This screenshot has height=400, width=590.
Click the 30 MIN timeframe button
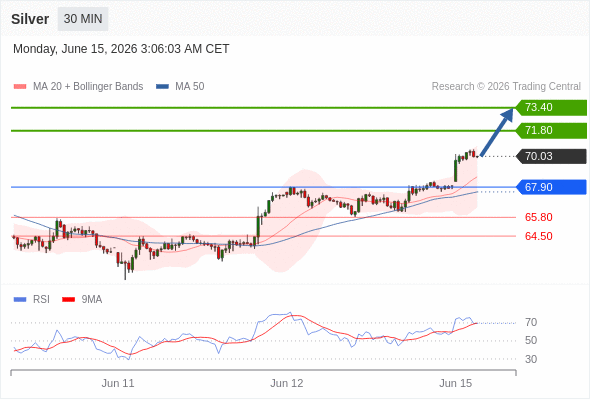[x=83, y=19]
